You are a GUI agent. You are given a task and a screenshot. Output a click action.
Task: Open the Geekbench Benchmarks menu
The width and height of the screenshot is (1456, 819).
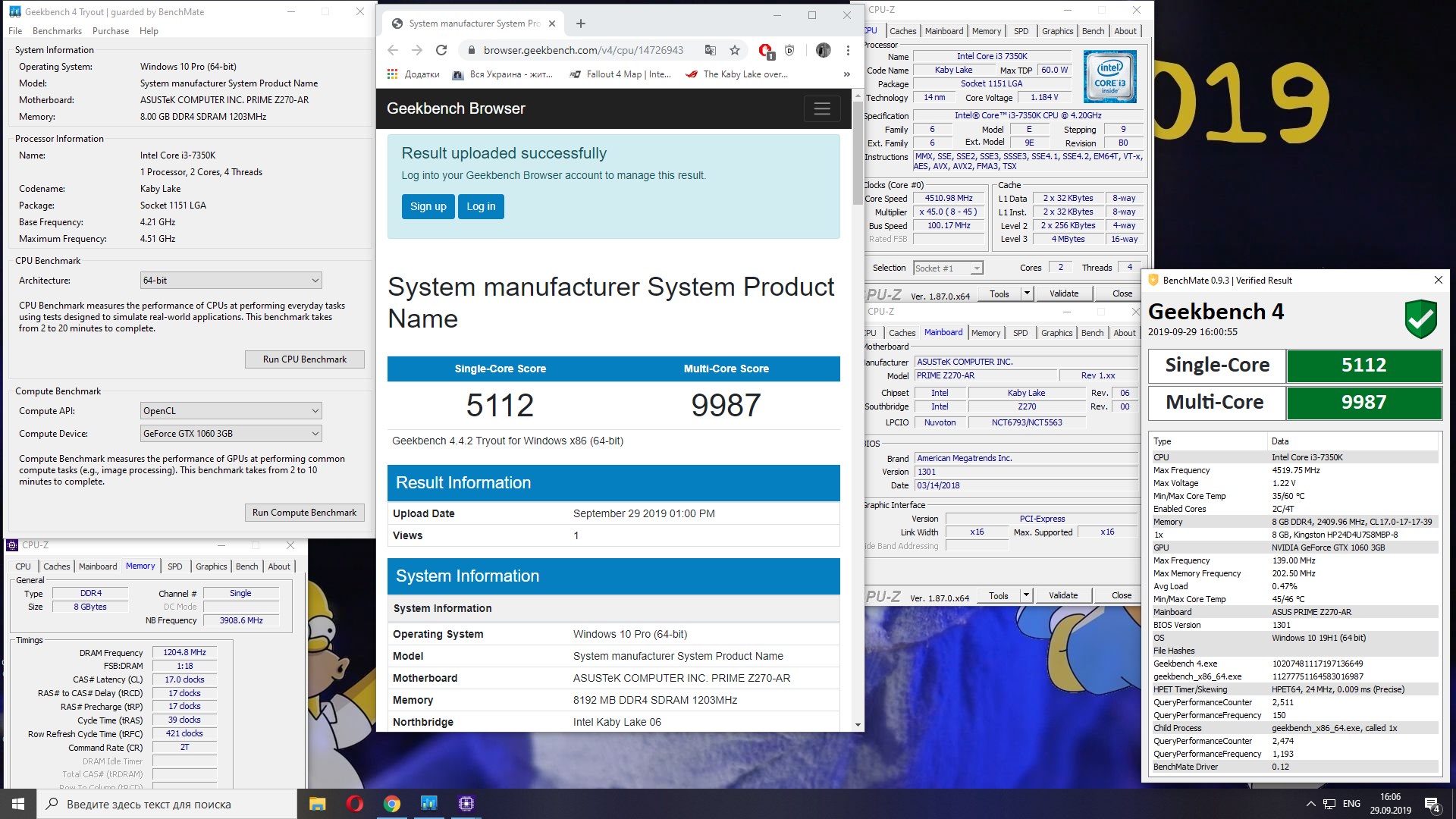pos(57,31)
